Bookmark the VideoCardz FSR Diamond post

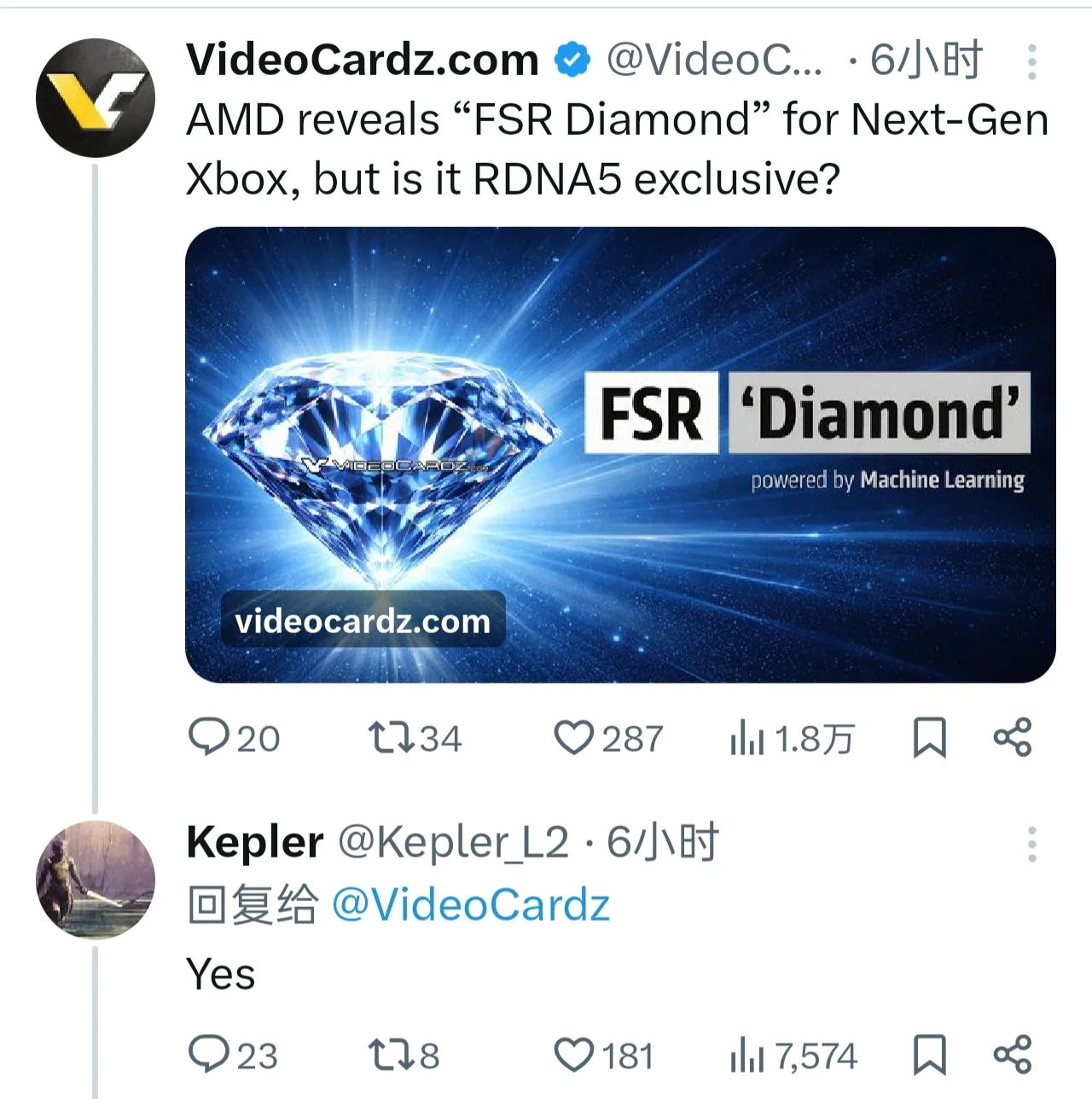click(929, 738)
